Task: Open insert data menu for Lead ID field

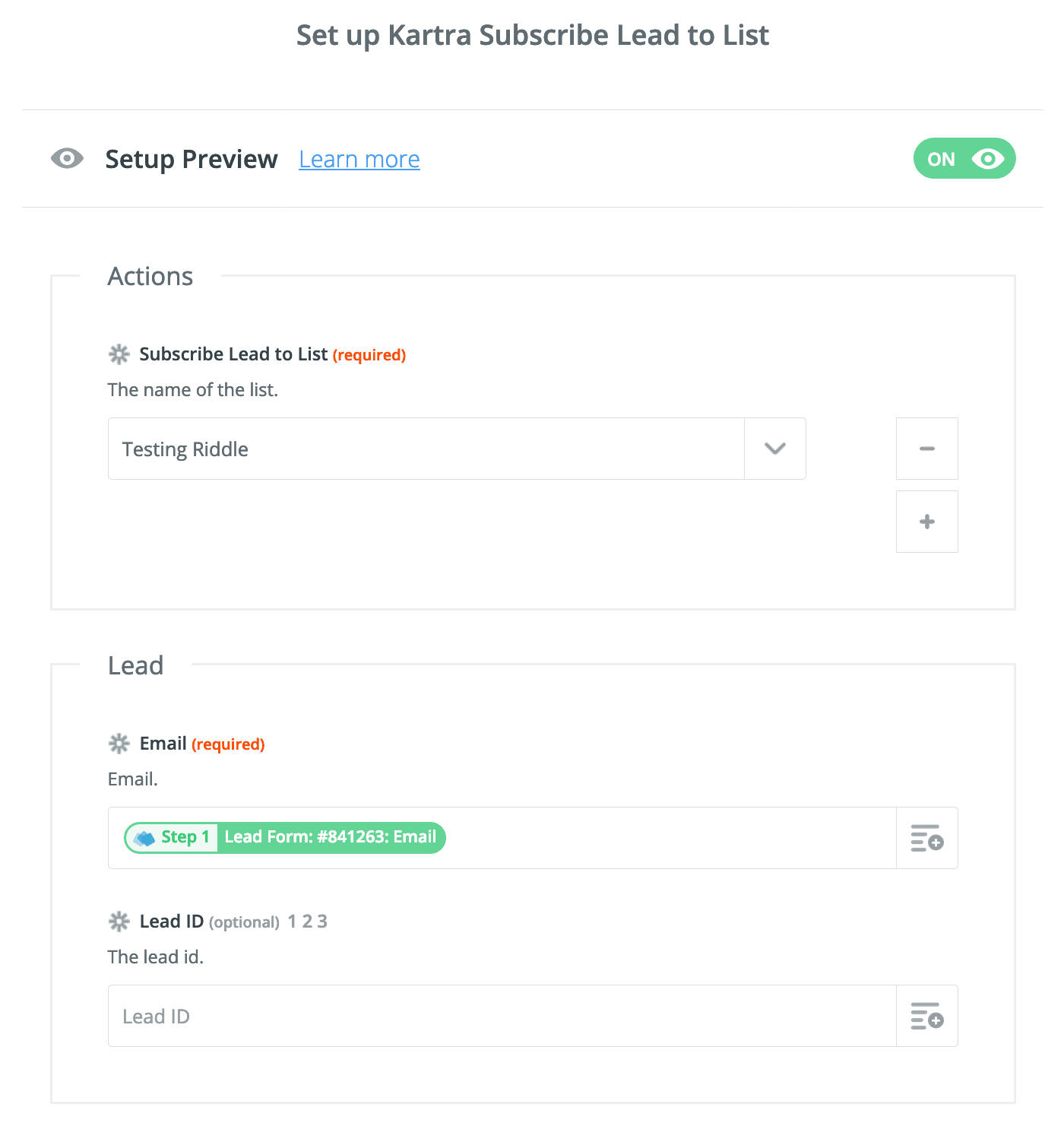Action: [x=927, y=1016]
